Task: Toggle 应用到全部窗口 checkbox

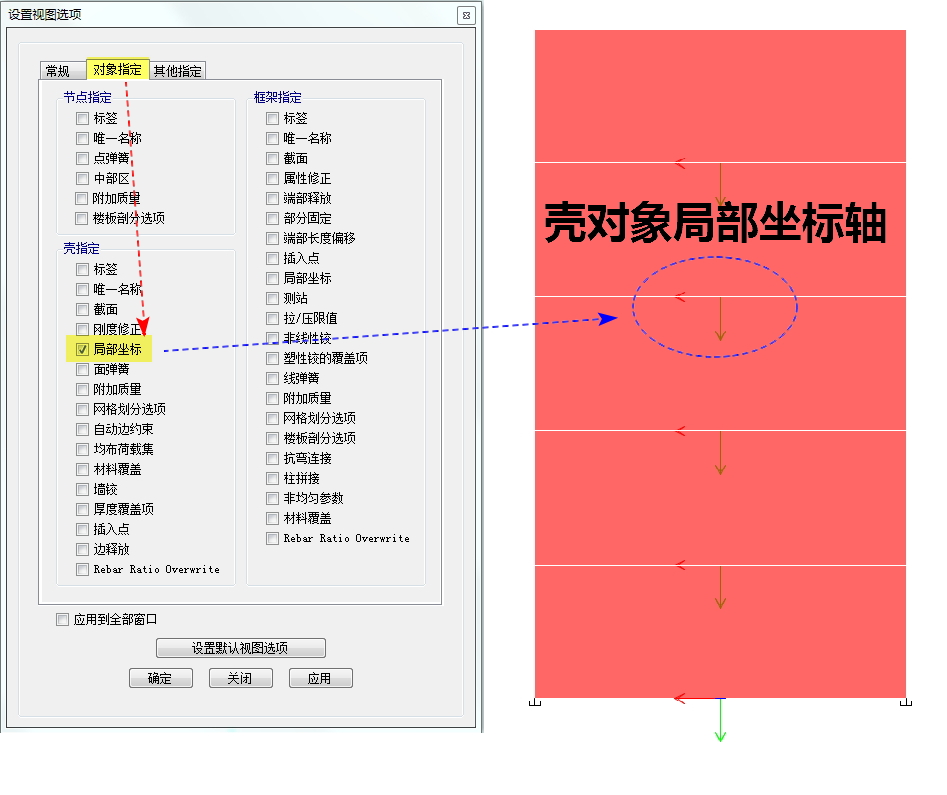Action: [x=63, y=619]
